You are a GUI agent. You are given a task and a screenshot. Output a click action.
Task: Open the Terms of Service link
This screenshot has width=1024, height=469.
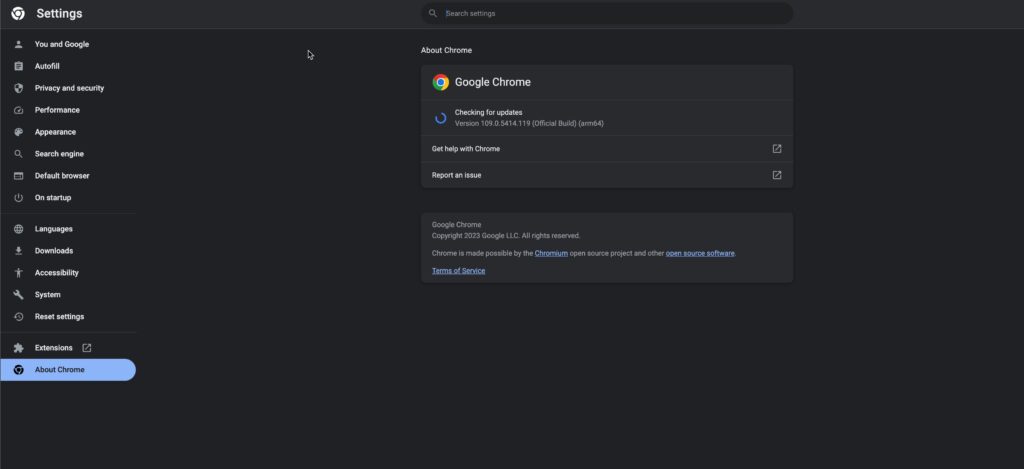pyautogui.click(x=458, y=270)
